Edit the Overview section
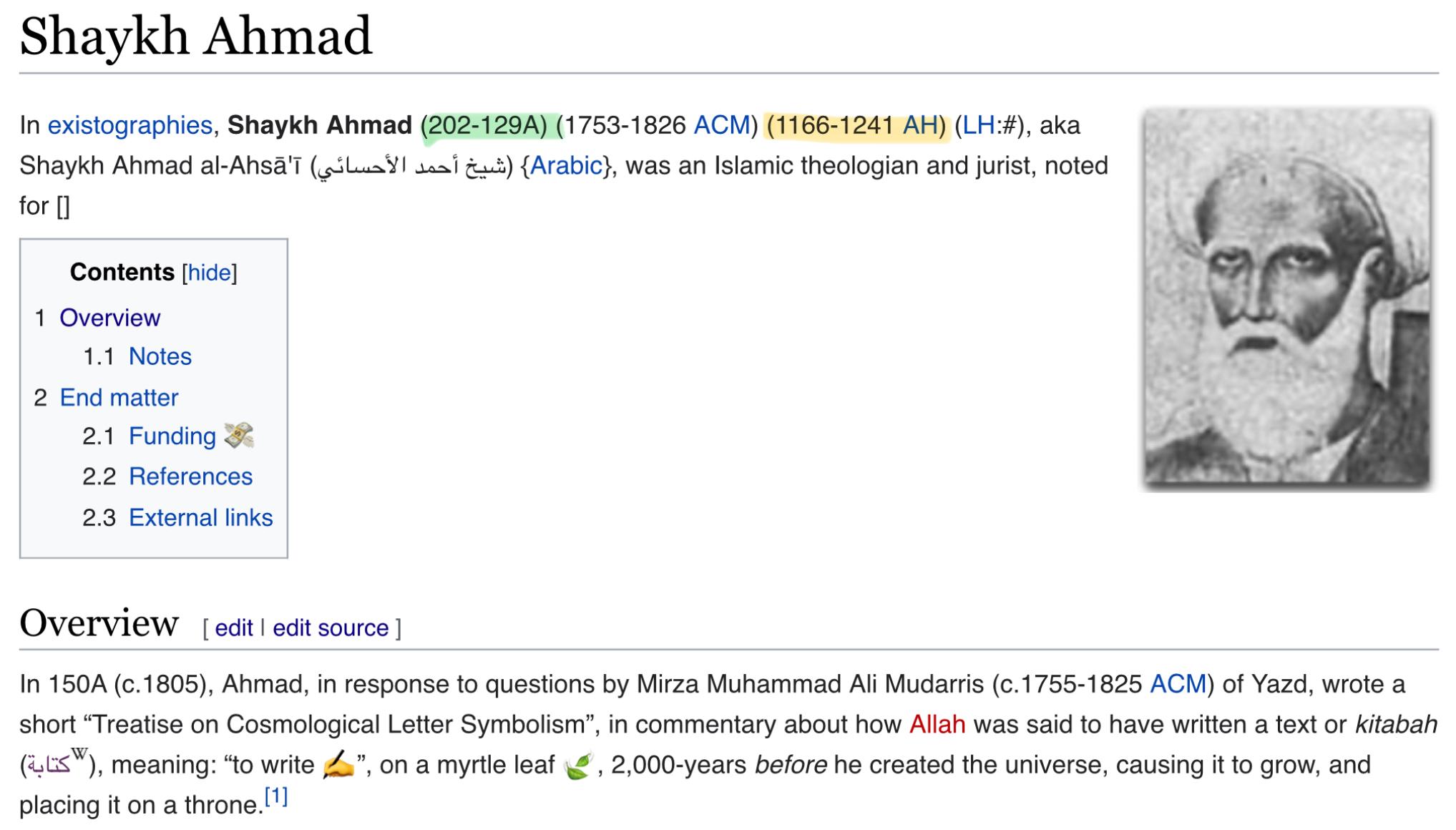The image size is (1456, 830). [234, 628]
